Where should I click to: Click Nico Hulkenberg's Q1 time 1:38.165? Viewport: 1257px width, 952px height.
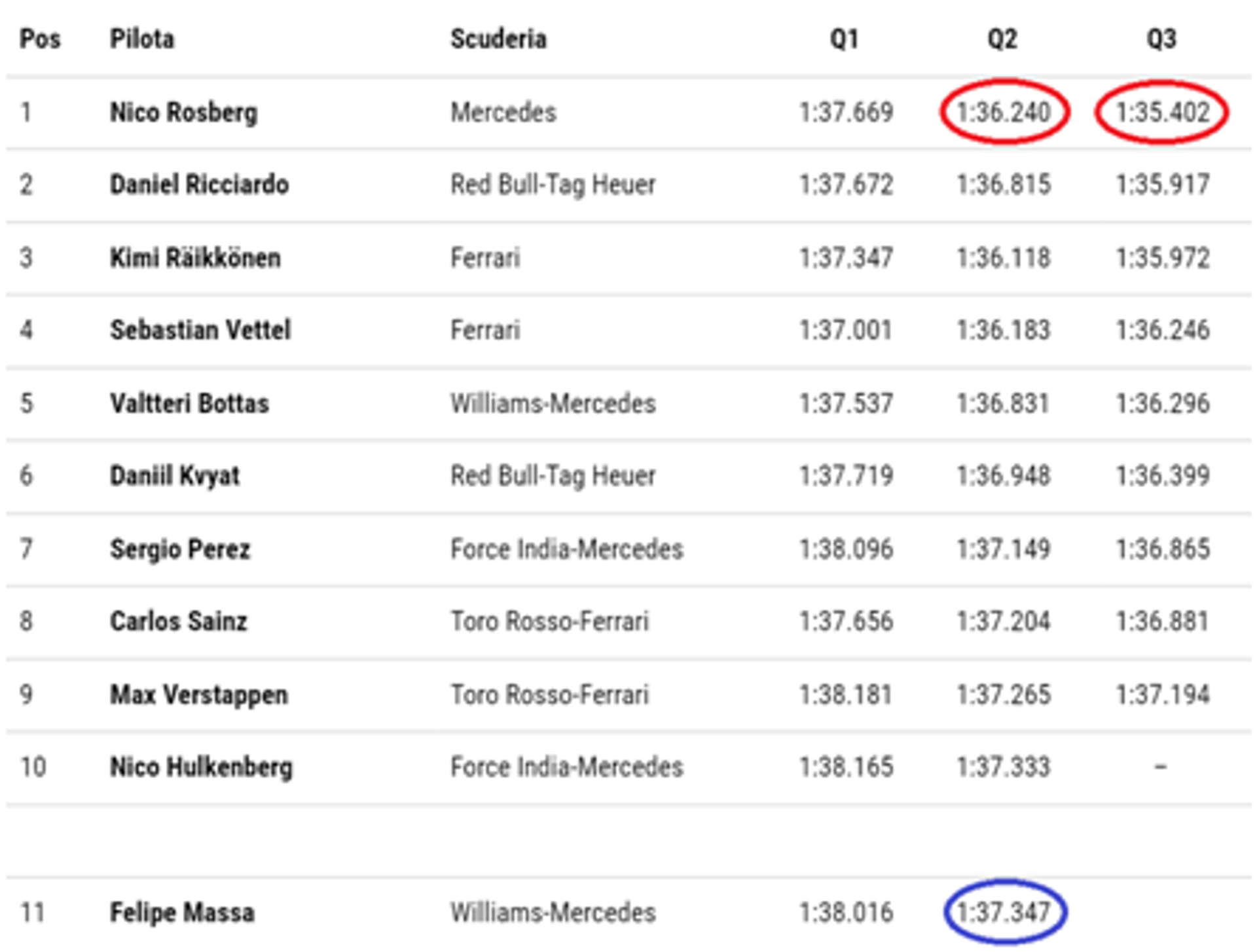[846, 767]
